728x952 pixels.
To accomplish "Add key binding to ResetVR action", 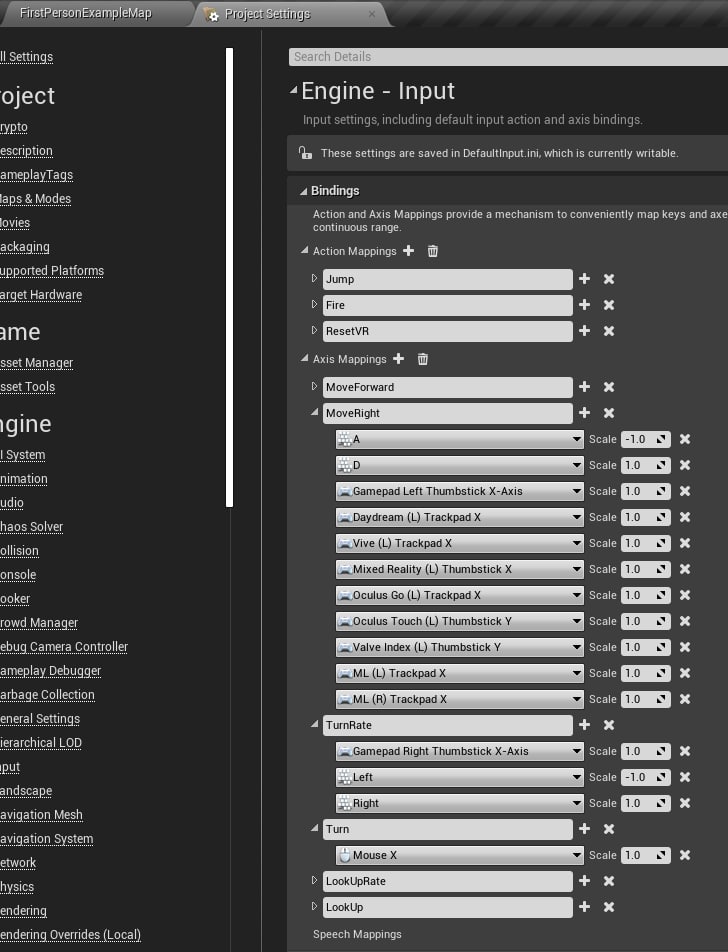I will (585, 331).
